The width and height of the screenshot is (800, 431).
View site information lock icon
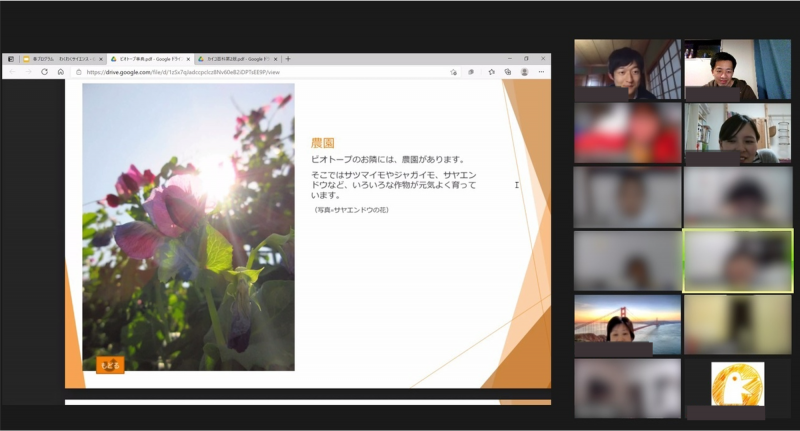[79, 72]
